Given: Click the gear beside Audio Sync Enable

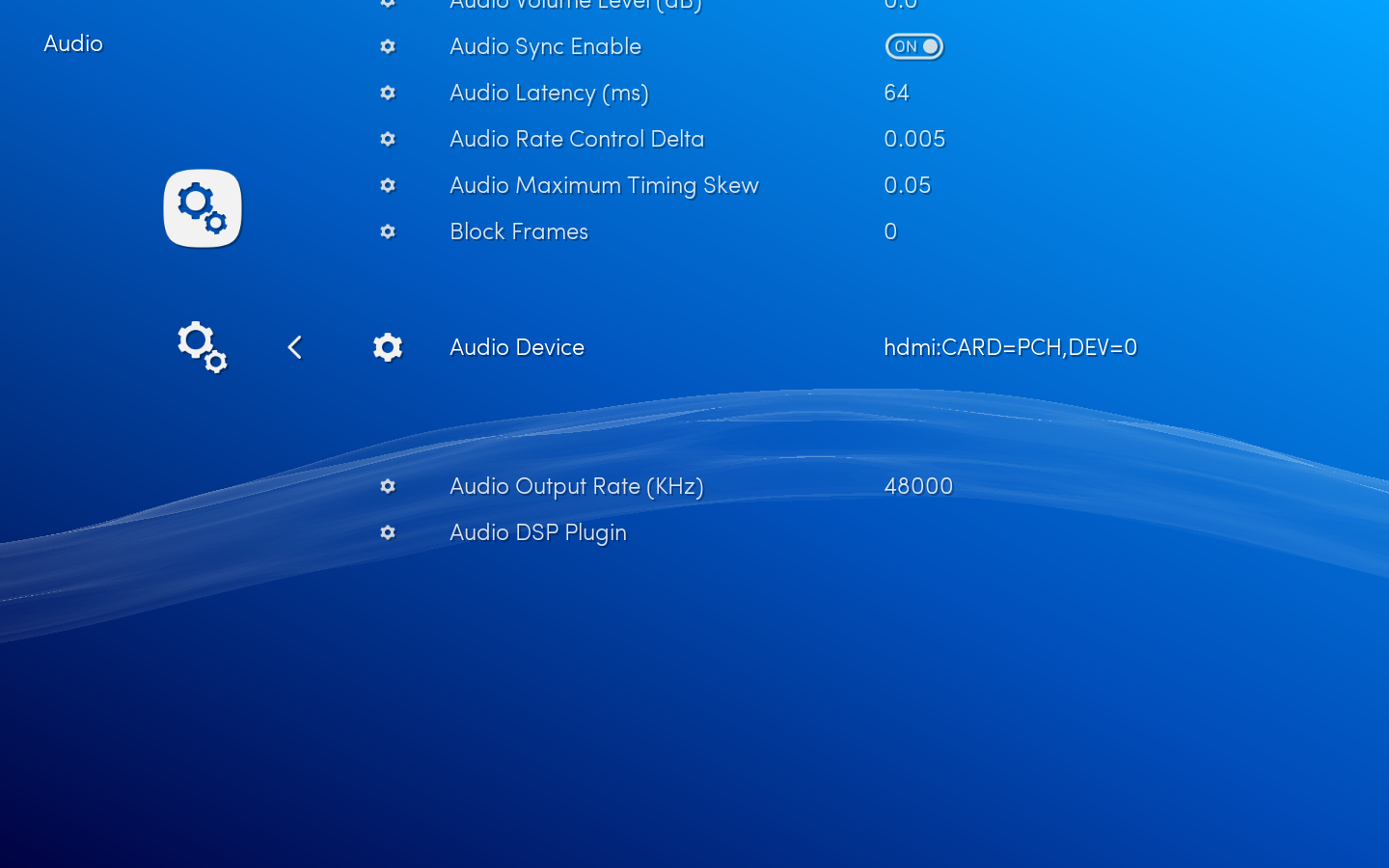Looking at the screenshot, I should point(388,46).
